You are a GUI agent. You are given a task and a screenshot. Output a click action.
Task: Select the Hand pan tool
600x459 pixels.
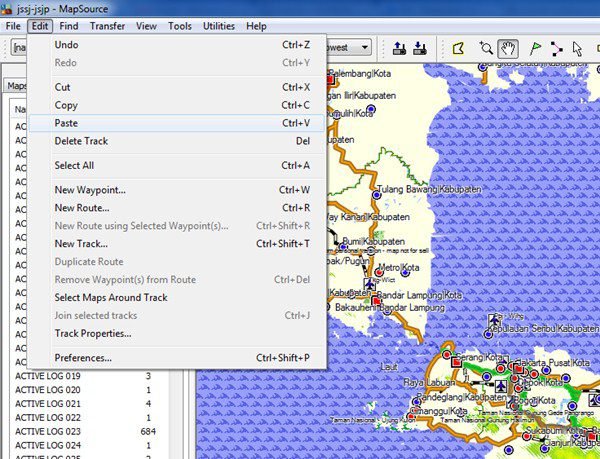tap(508, 47)
